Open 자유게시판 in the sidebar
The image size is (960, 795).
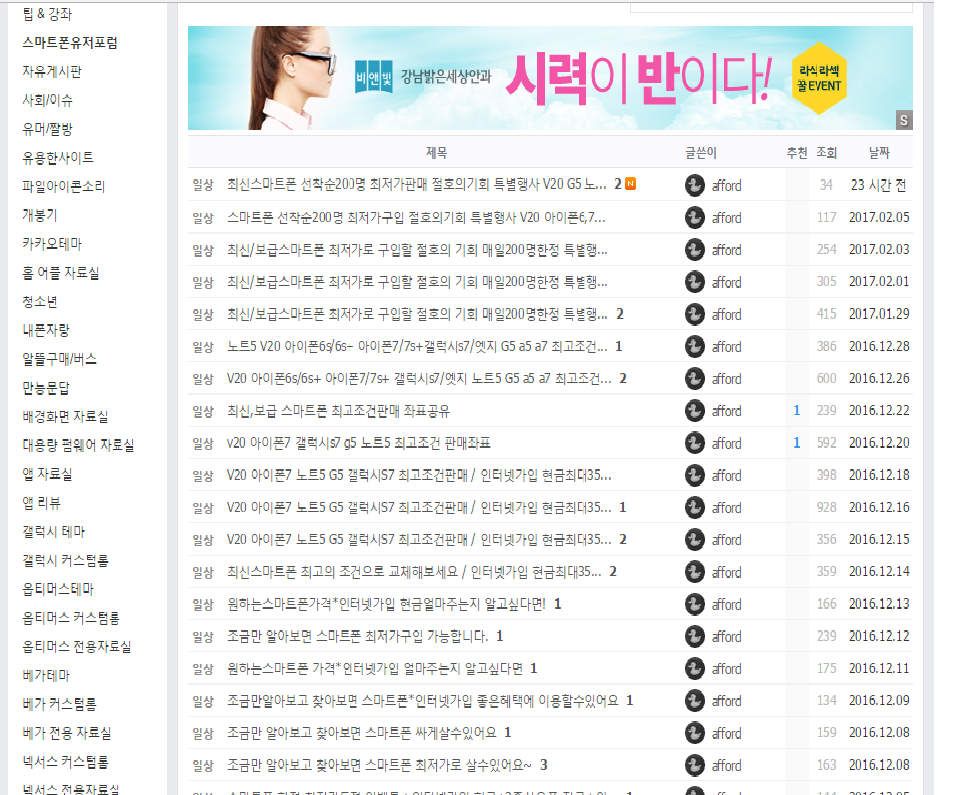pyautogui.click(x=52, y=72)
